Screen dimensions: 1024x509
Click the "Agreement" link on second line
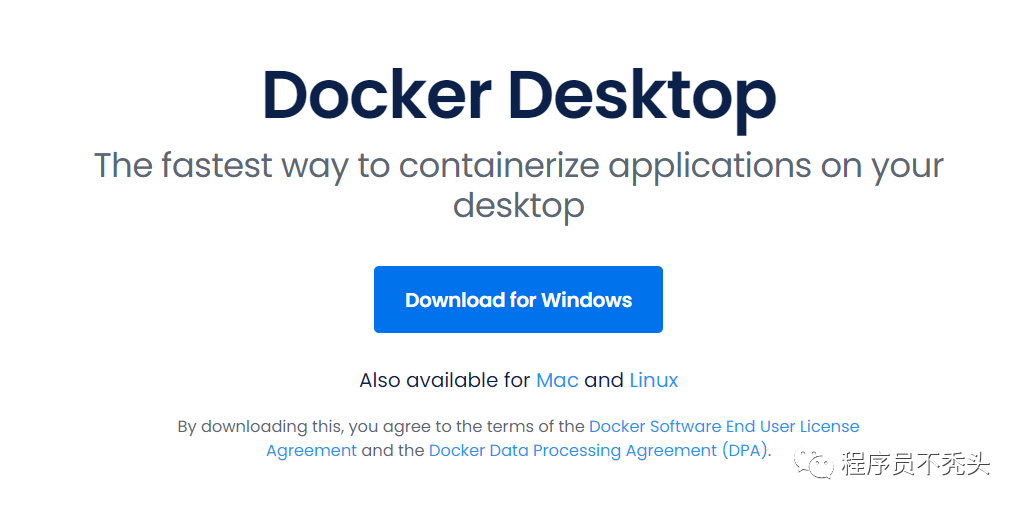311,450
